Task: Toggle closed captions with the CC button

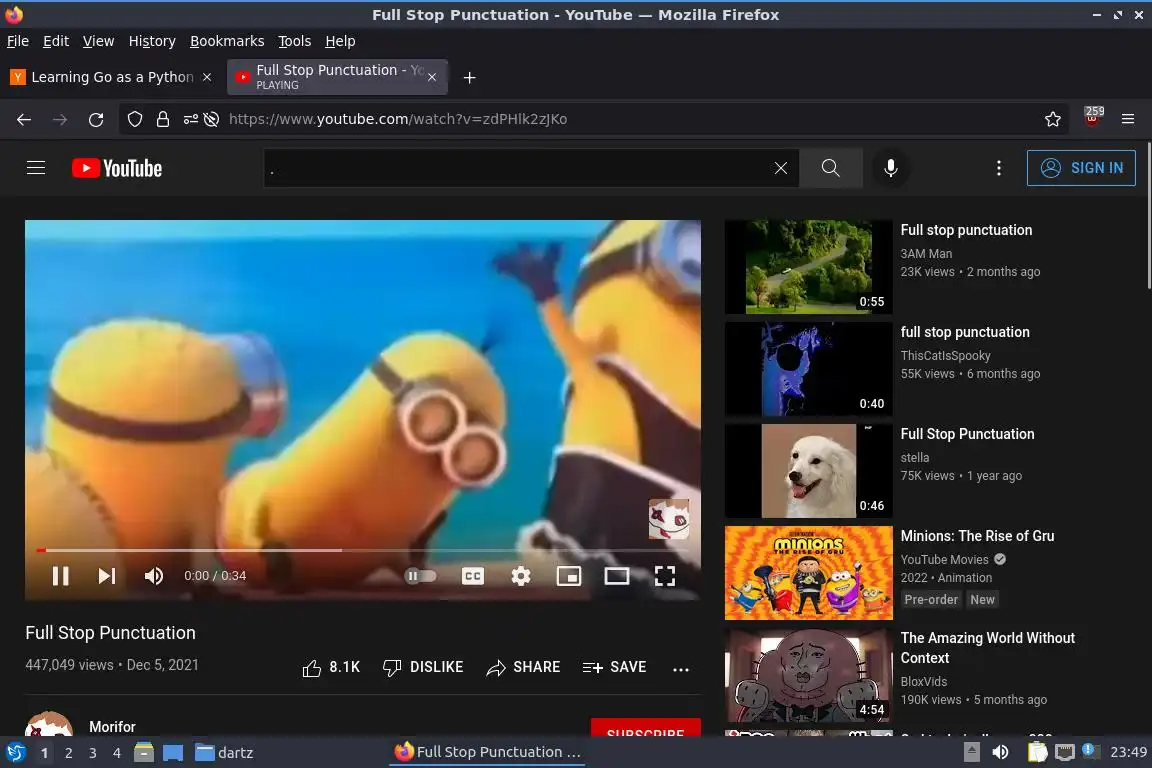Action: 472,576
